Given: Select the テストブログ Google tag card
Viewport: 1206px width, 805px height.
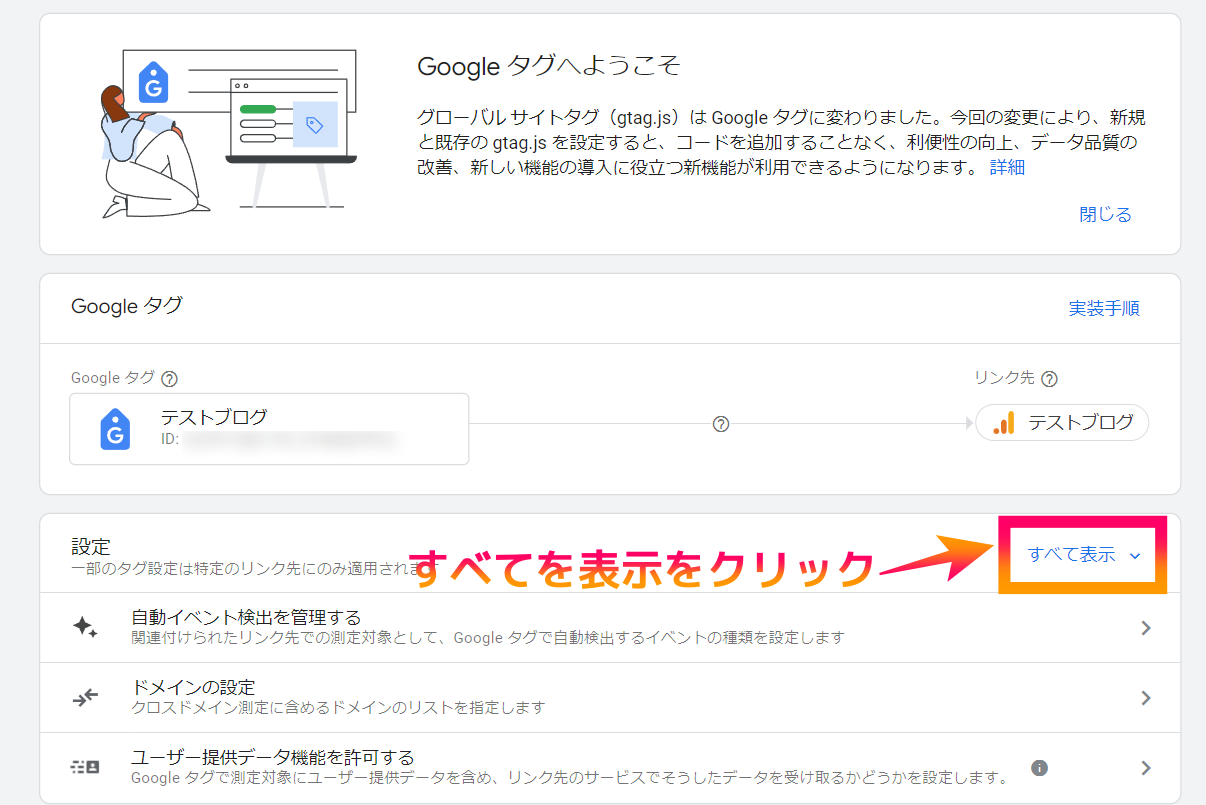Looking at the screenshot, I should tap(269, 429).
